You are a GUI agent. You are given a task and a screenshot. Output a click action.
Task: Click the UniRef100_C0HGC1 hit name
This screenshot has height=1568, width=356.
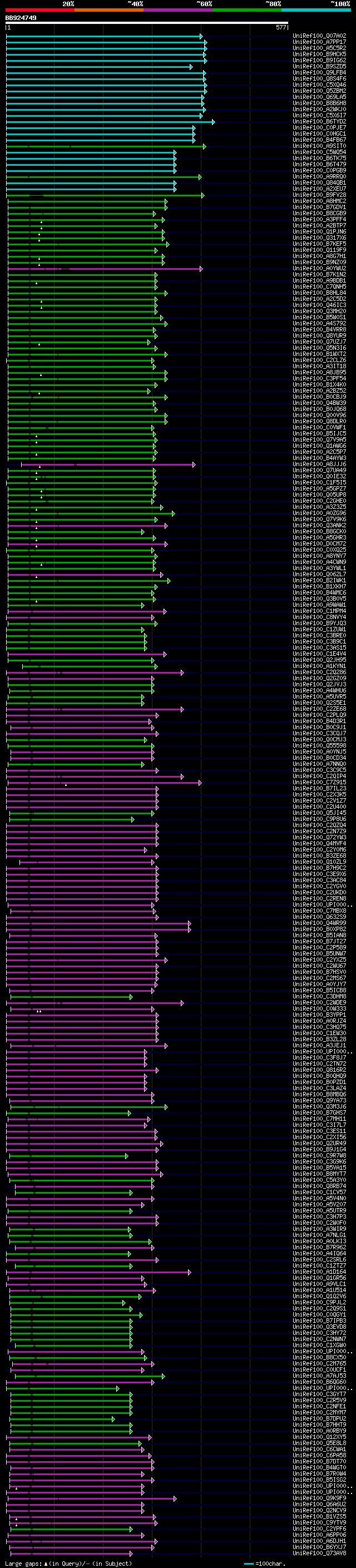[x=319, y=134]
